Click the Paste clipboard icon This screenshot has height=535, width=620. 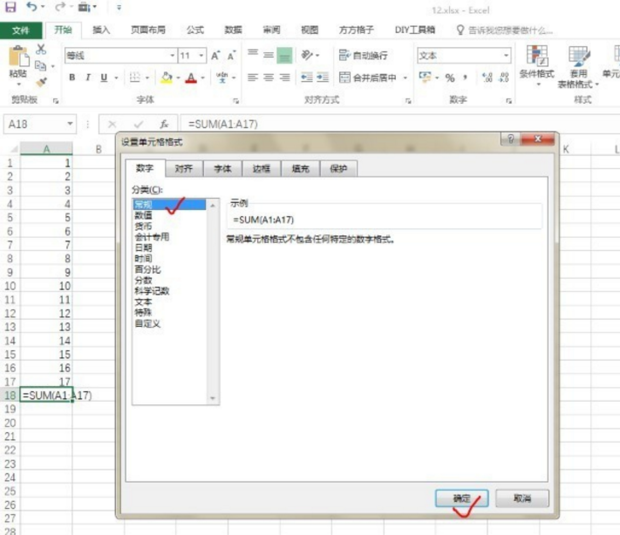coord(18,56)
